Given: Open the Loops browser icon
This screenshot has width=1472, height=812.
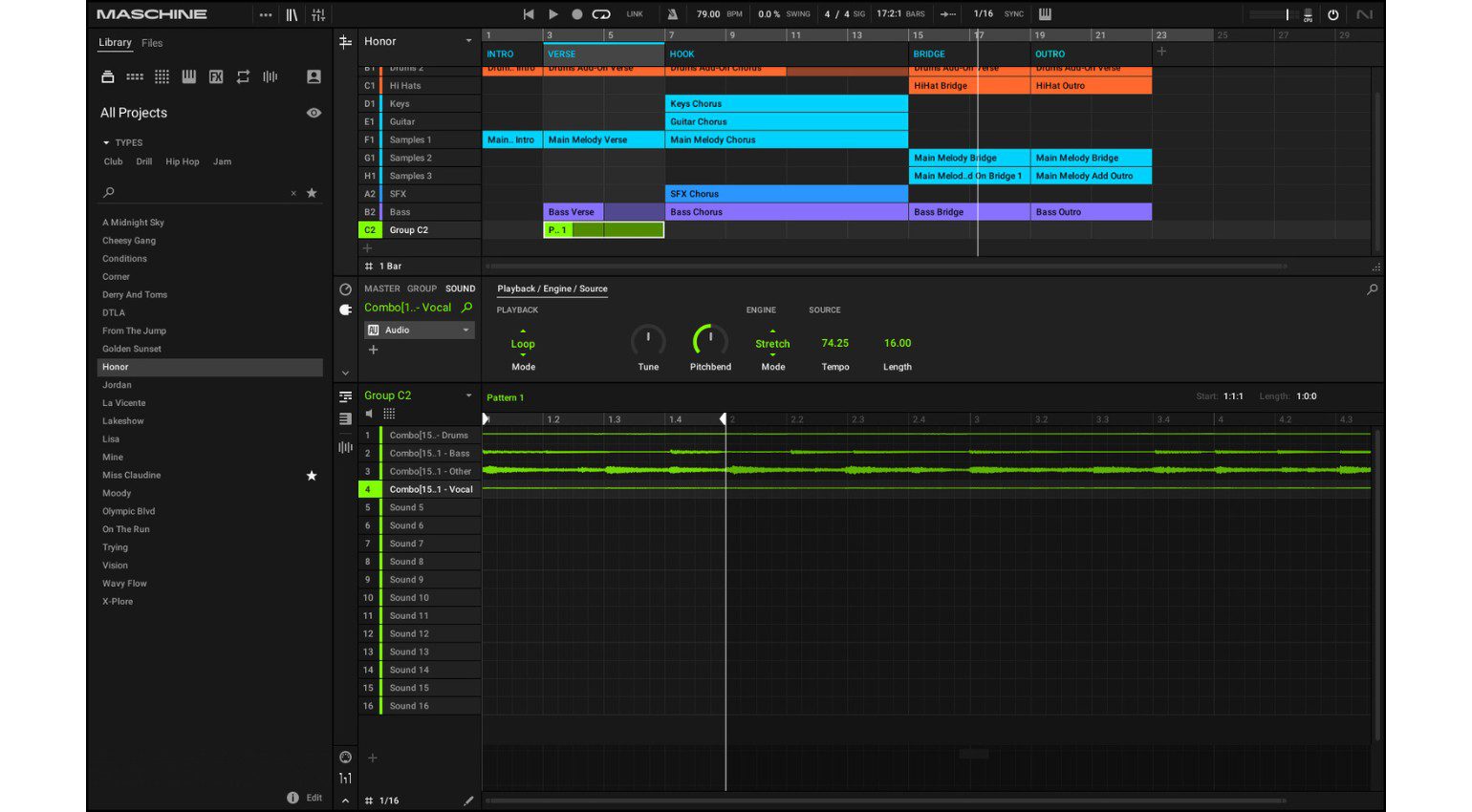Looking at the screenshot, I should click(x=243, y=76).
